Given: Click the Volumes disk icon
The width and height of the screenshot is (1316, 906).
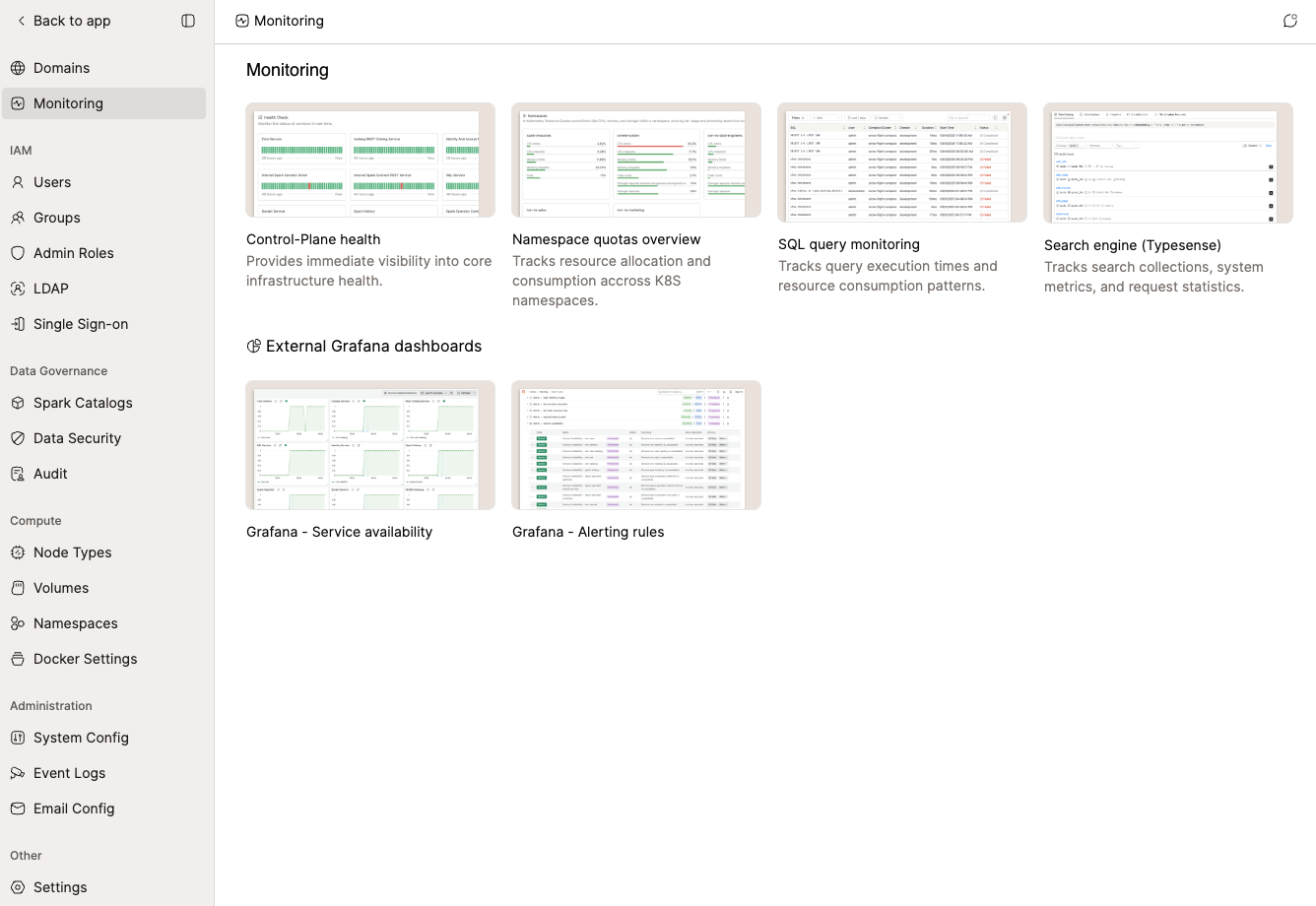Looking at the screenshot, I should pos(18,588).
